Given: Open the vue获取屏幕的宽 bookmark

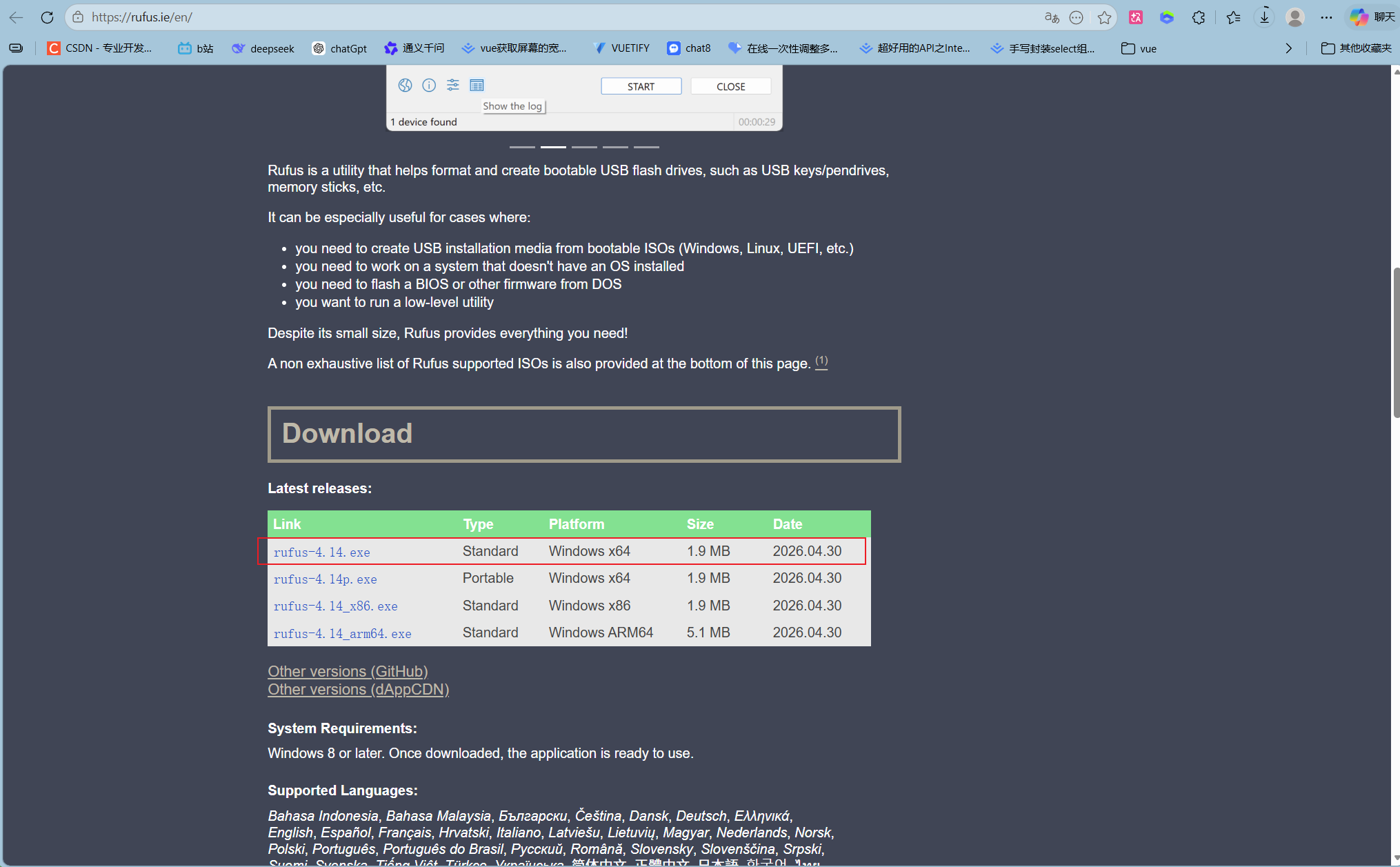Looking at the screenshot, I should [x=514, y=48].
